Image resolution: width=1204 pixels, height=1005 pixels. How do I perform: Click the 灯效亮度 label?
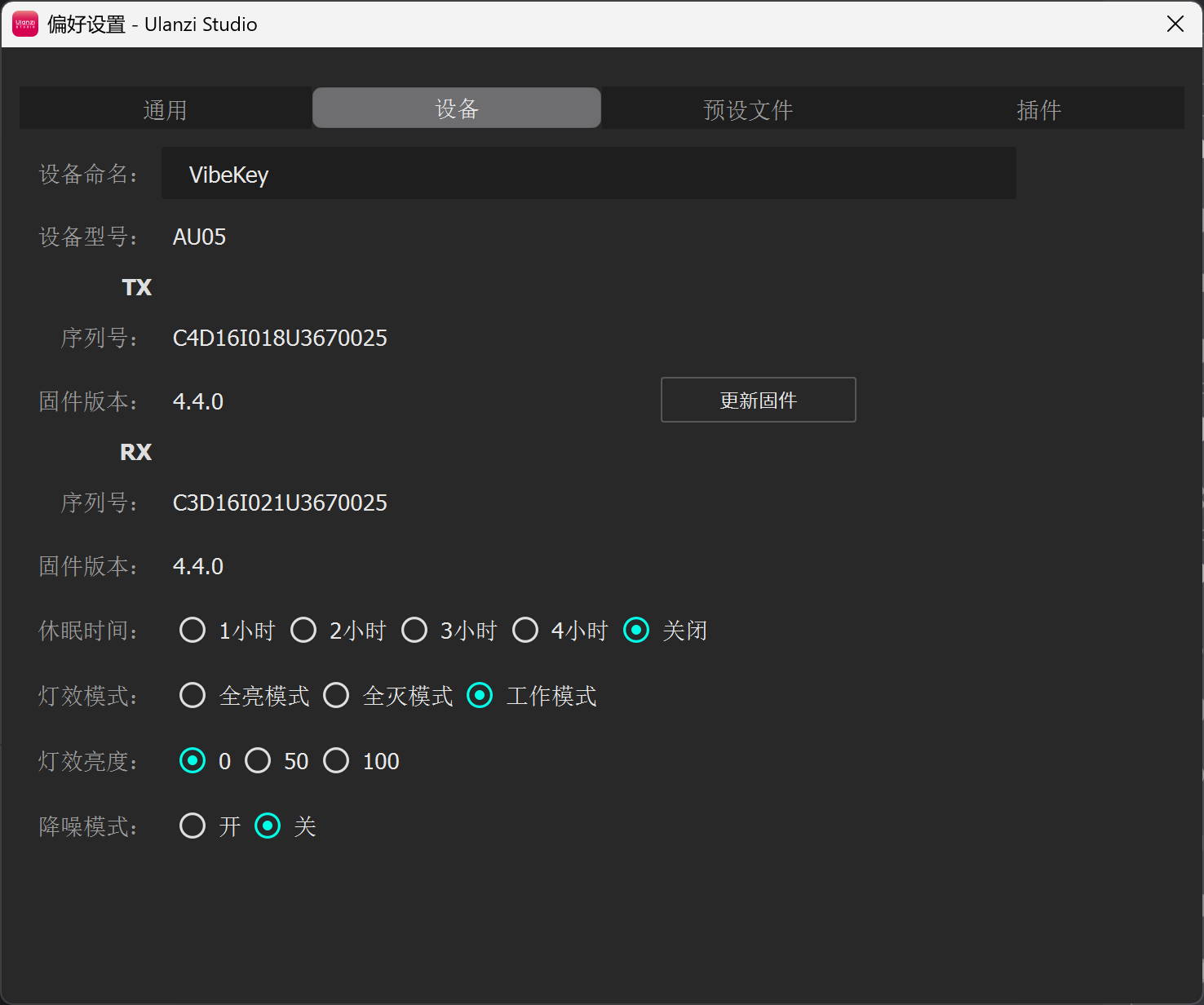(x=88, y=761)
